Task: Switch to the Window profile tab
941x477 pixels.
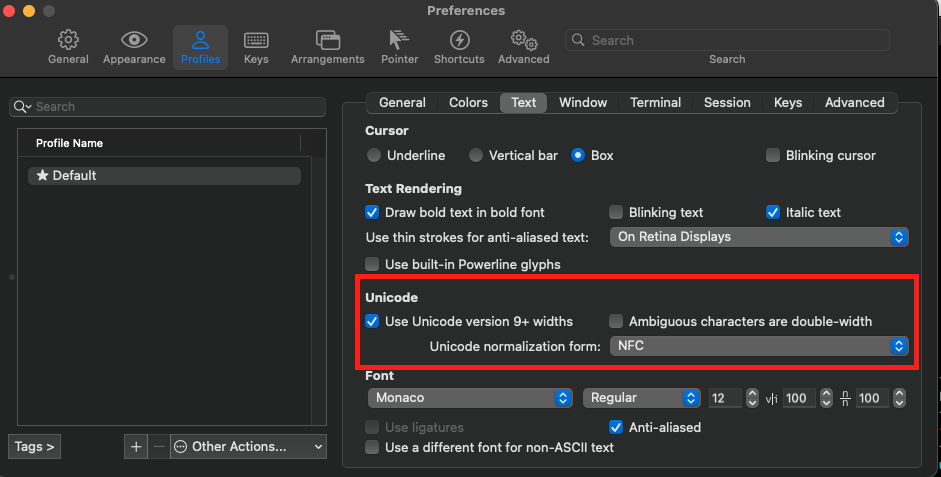Action: (583, 103)
